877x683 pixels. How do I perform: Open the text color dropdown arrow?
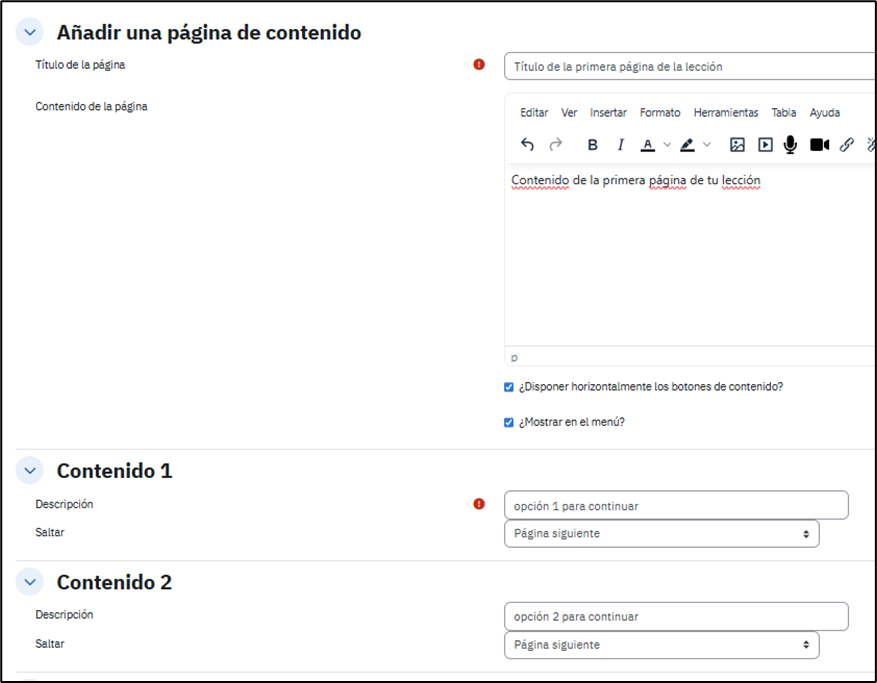[667, 145]
